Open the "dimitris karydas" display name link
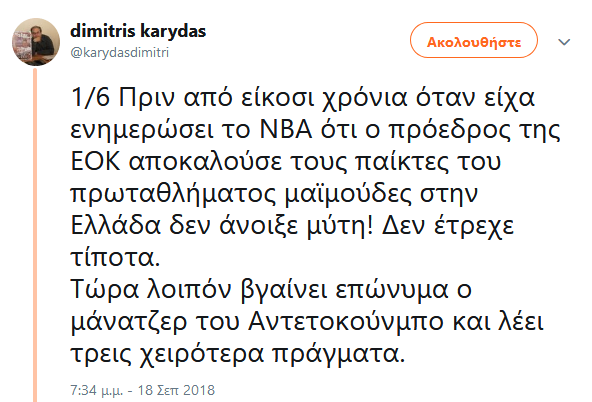 pyautogui.click(x=138, y=31)
